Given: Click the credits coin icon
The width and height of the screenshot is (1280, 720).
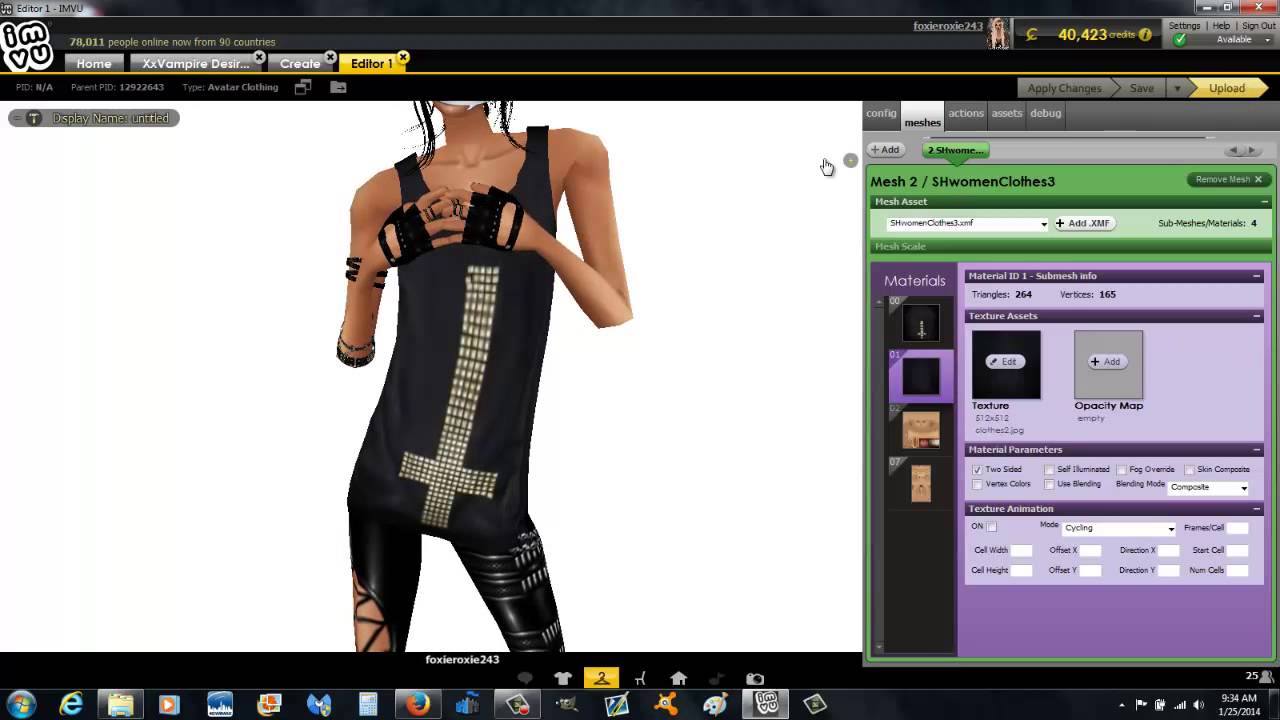Looking at the screenshot, I should click(x=1031, y=35).
